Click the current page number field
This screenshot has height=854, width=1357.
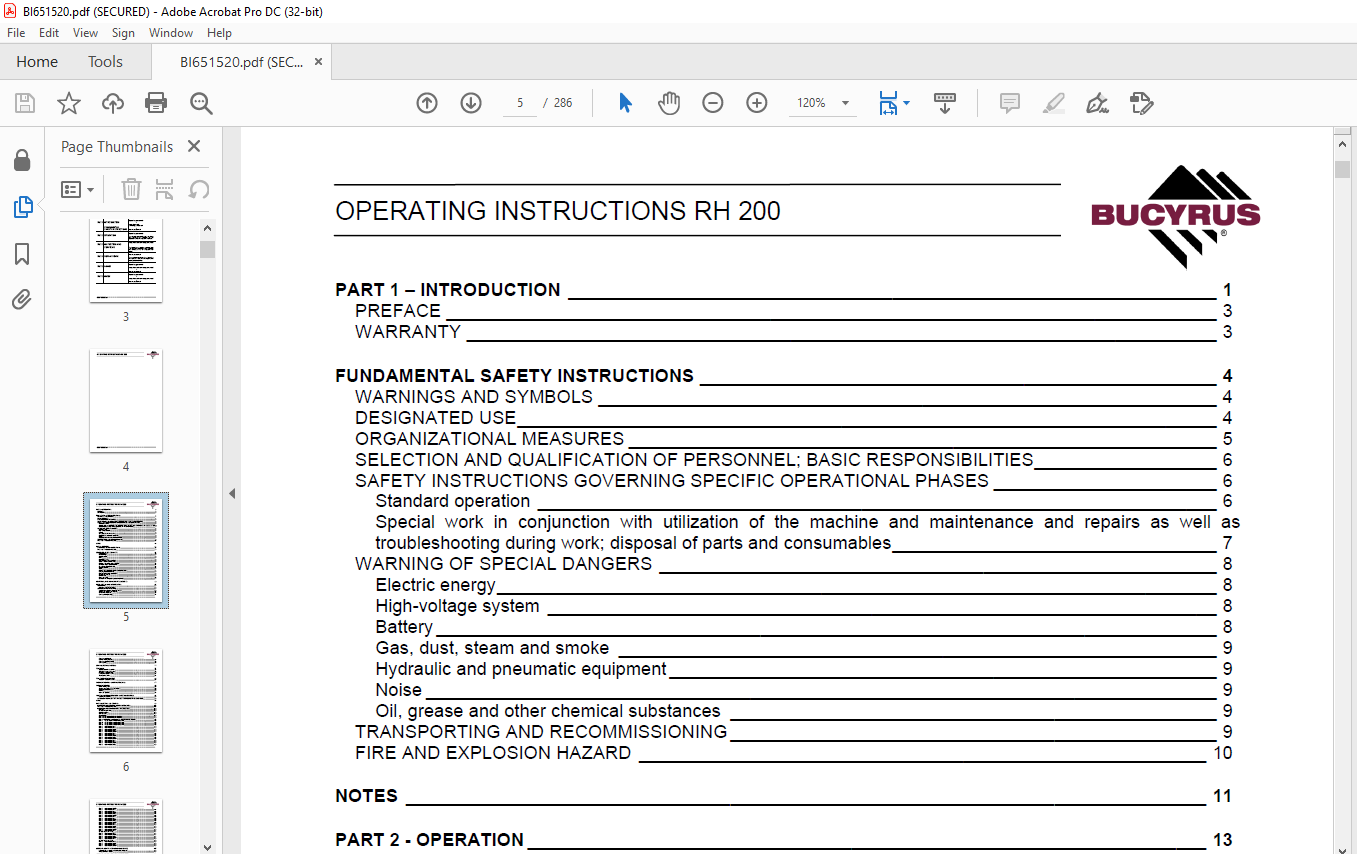(x=520, y=103)
